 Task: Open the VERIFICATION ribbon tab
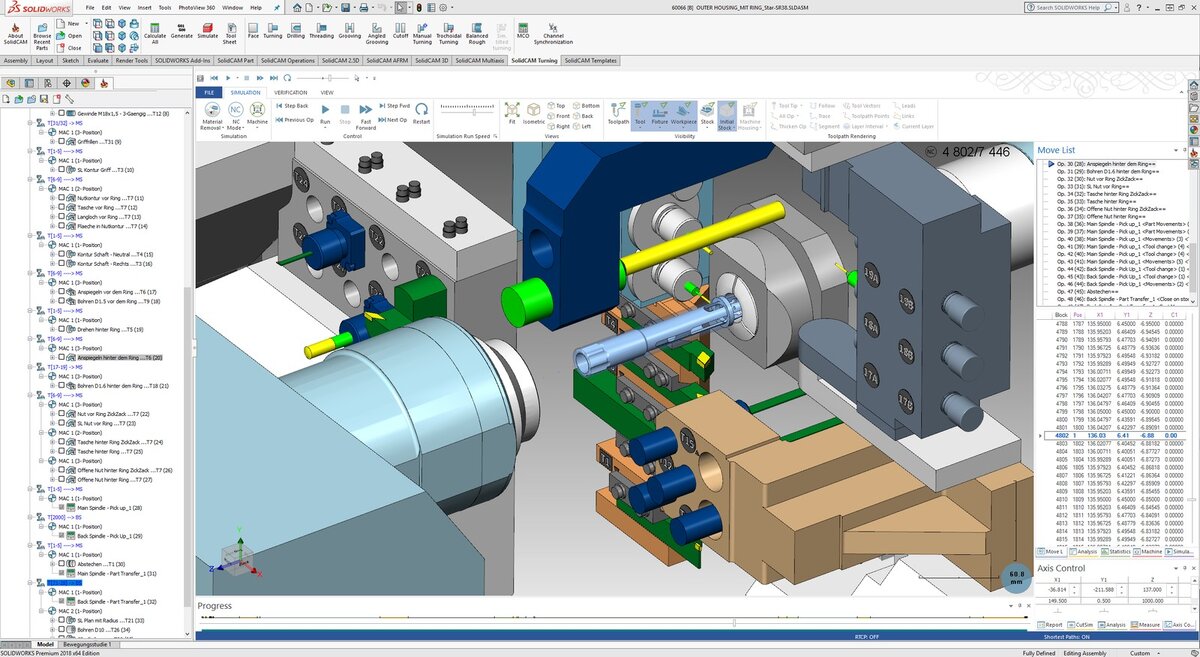[x=291, y=92]
